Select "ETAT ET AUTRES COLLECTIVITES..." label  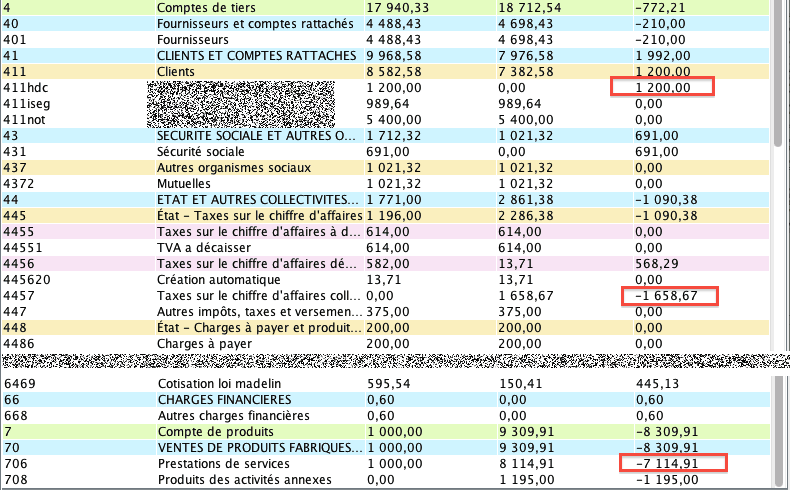click(257, 199)
